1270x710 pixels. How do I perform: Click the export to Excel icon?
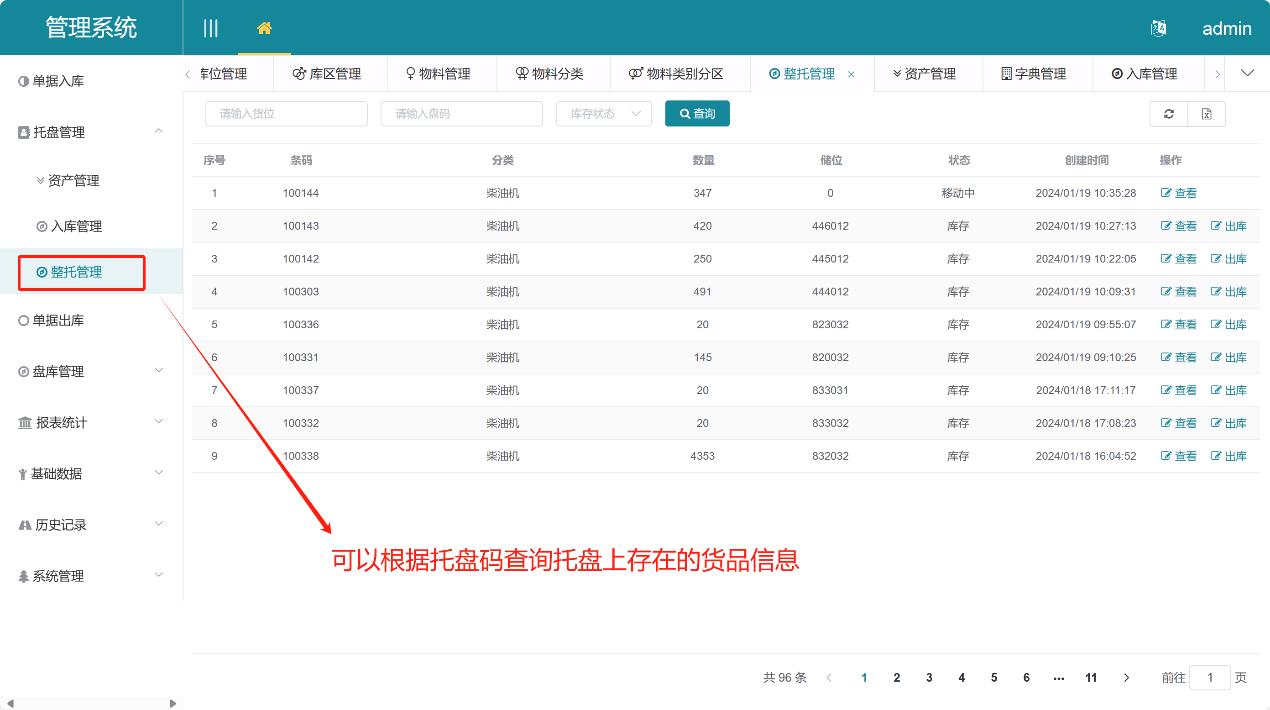pos(1206,113)
